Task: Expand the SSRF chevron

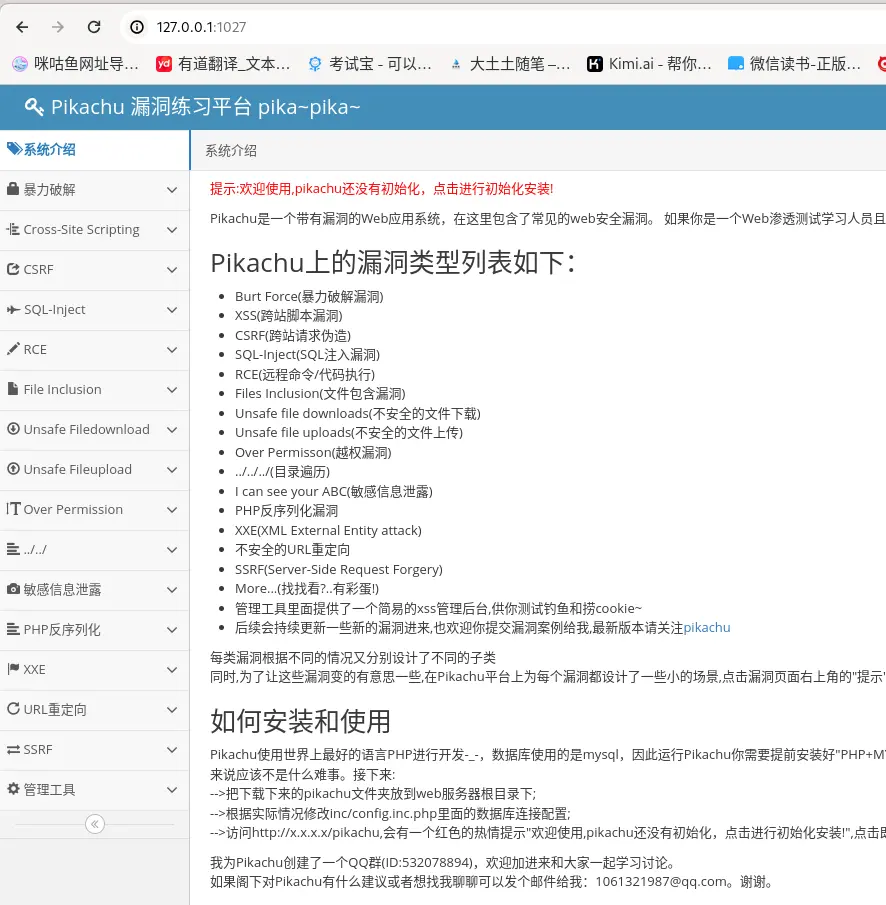Action: (x=171, y=749)
